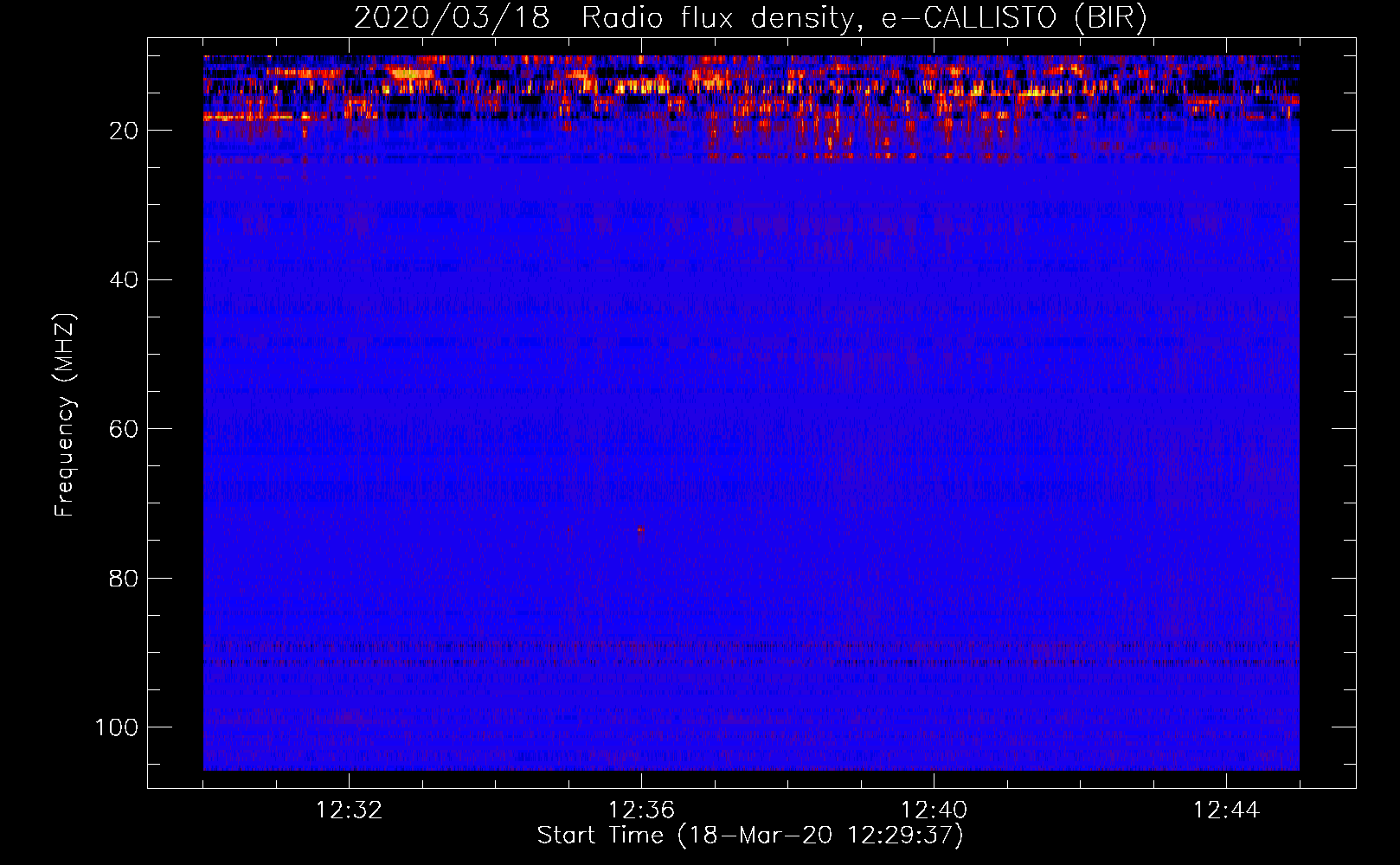The image size is (1400, 865).
Task: Click the 40 MHz frequency tick label
Action: point(124,280)
